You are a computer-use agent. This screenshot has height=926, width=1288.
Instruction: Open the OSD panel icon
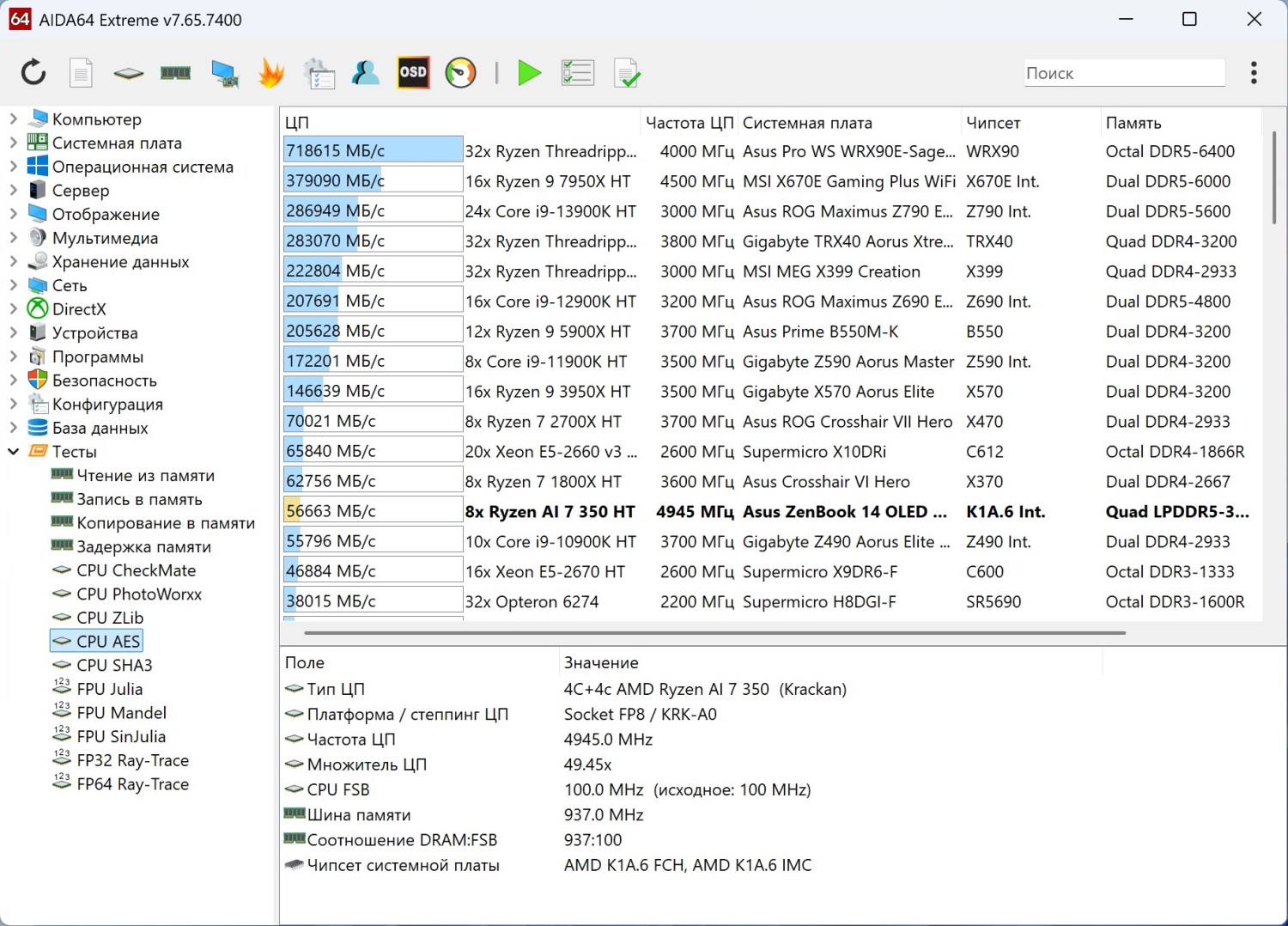point(413,73)
